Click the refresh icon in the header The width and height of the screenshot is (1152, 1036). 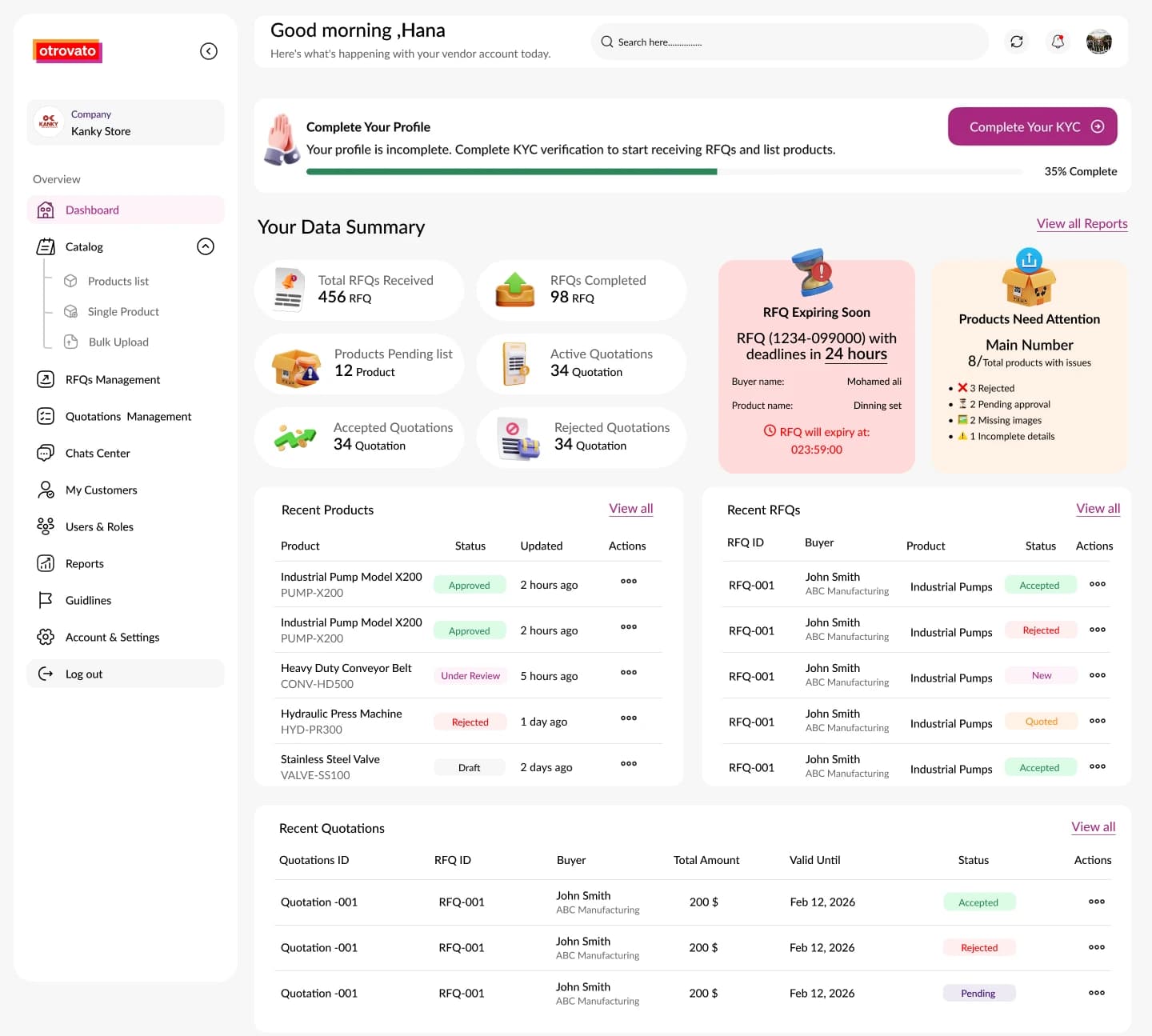click(1016, 42)
